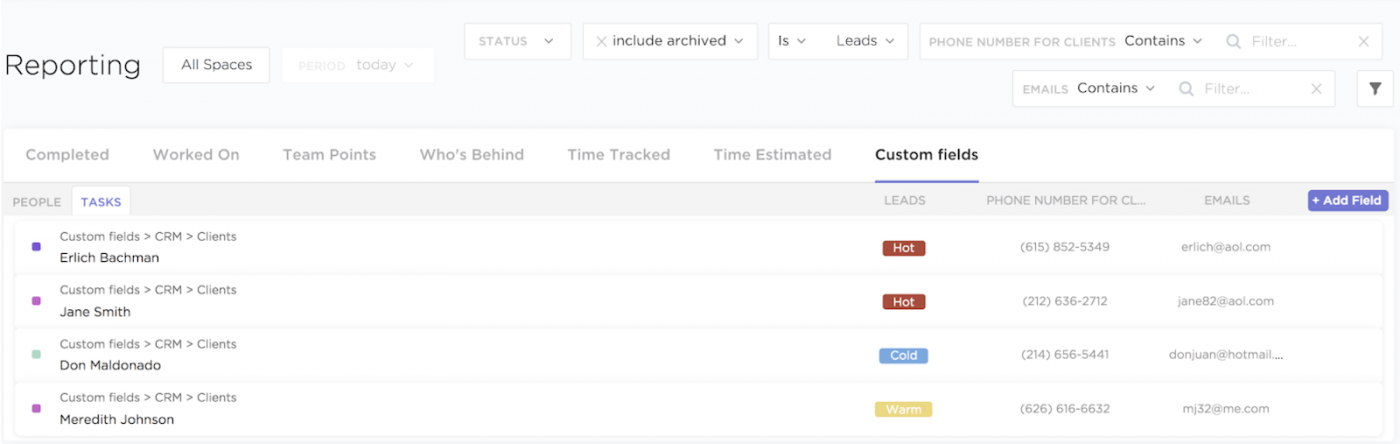The image size is (1400, 444).
Task: Click the All Spaces button
Action: (x=216, y=65)
